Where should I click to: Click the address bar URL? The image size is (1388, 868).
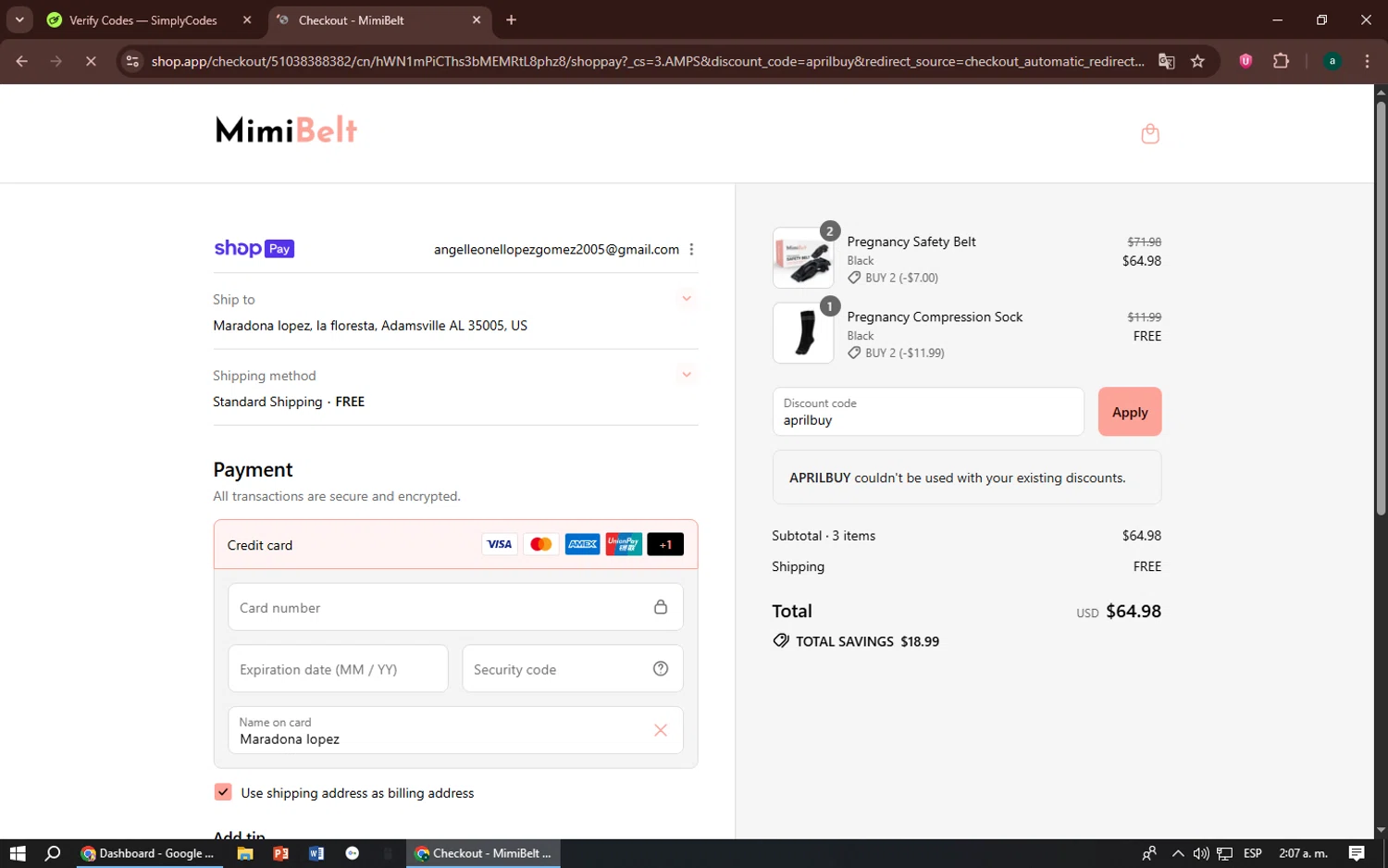click(x=648, y=61)
